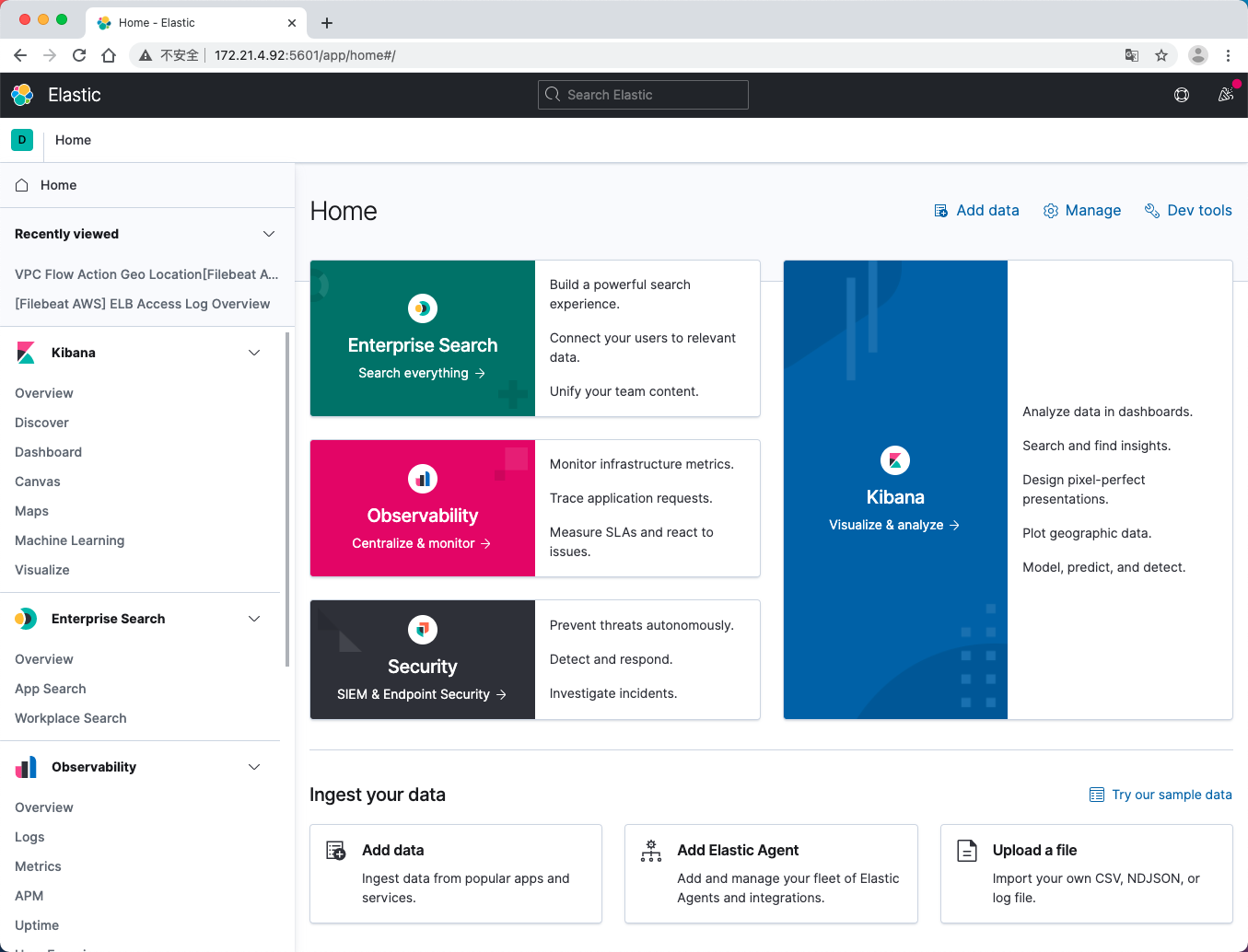Open App Search in sidebar
Viewport: 1248px width, 952px height.
tap(51, 689)
